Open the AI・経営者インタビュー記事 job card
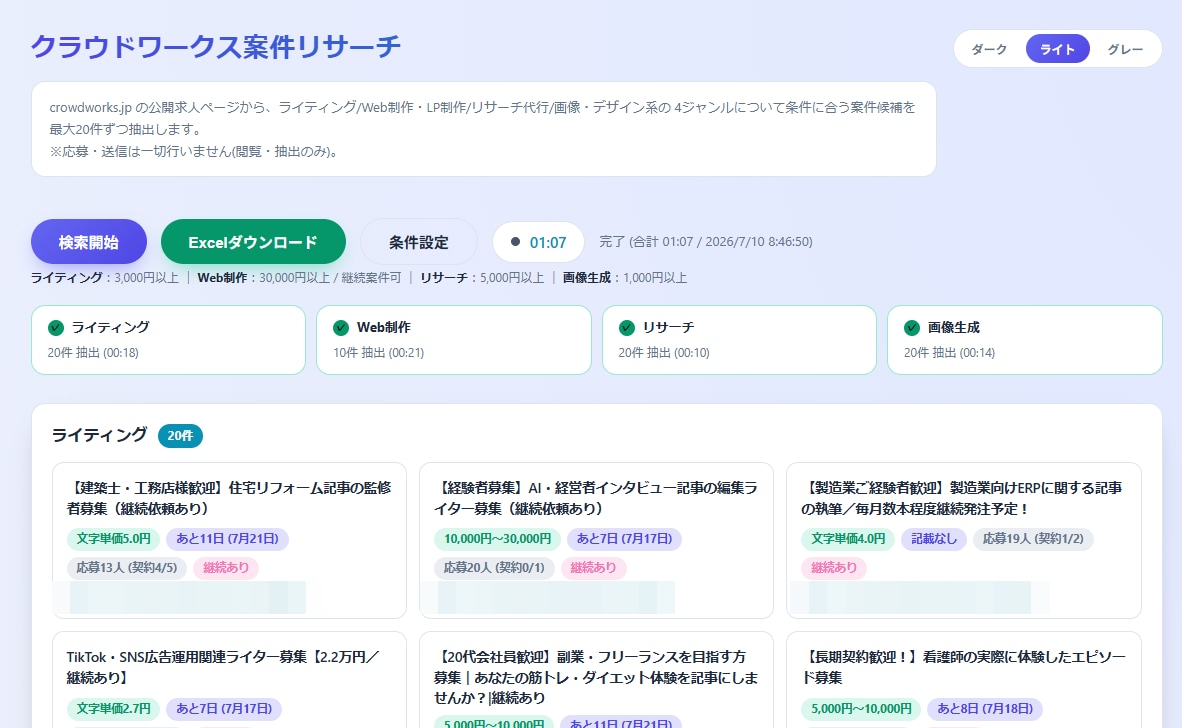The image size is (1182, 728). 596,540
